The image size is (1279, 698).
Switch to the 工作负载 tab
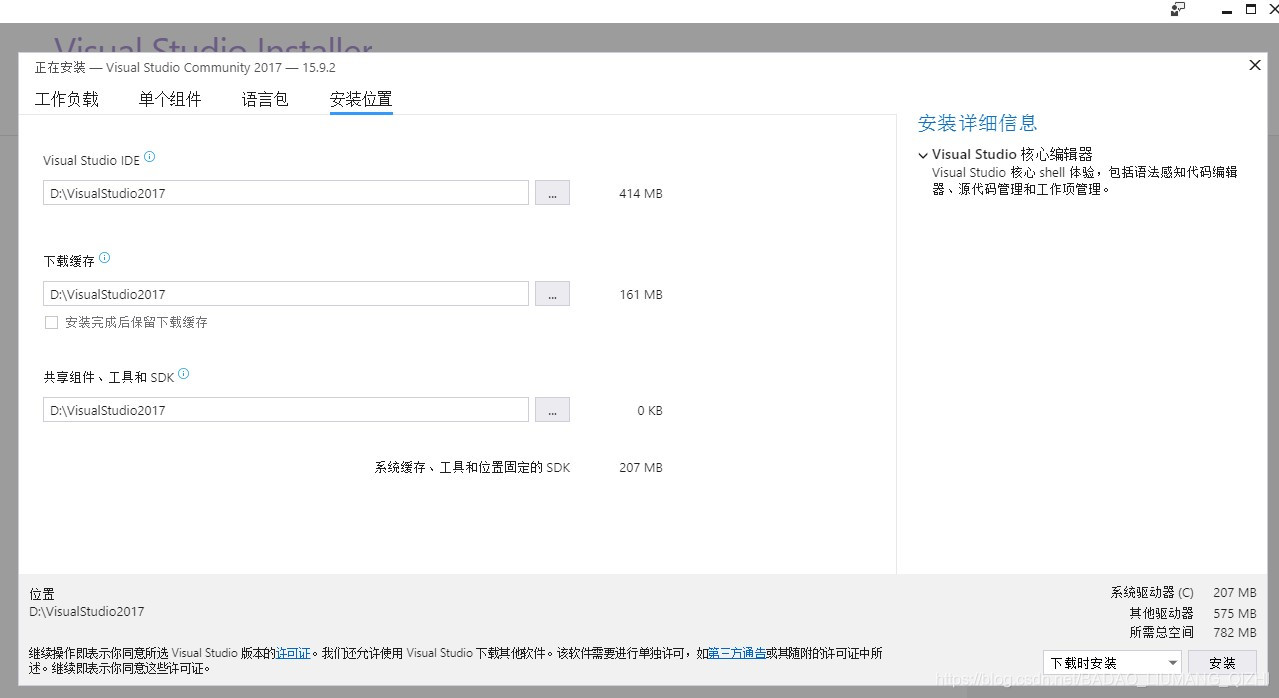(67, 99)
